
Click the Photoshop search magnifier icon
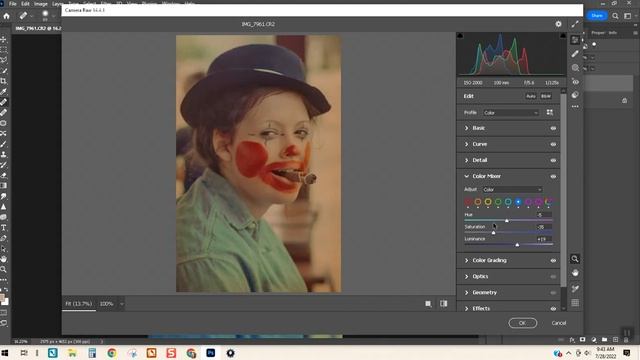tap(615, 16)
